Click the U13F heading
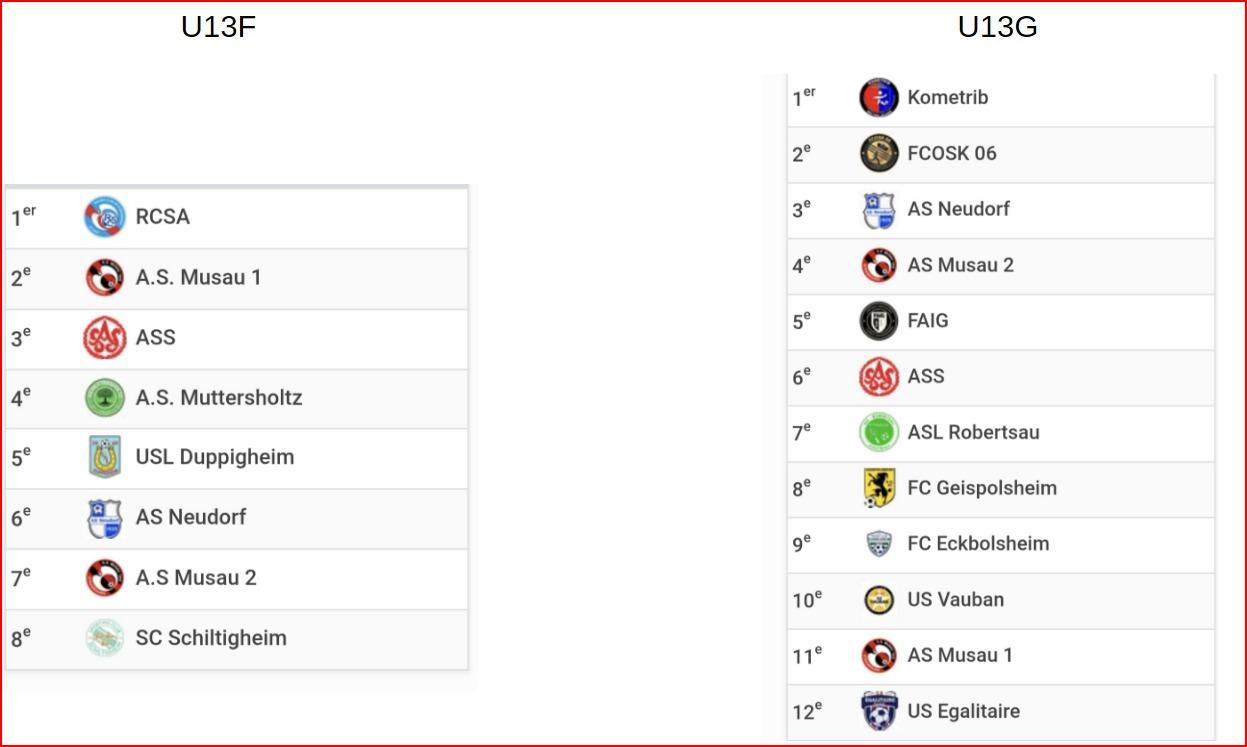 coord(218,27)
